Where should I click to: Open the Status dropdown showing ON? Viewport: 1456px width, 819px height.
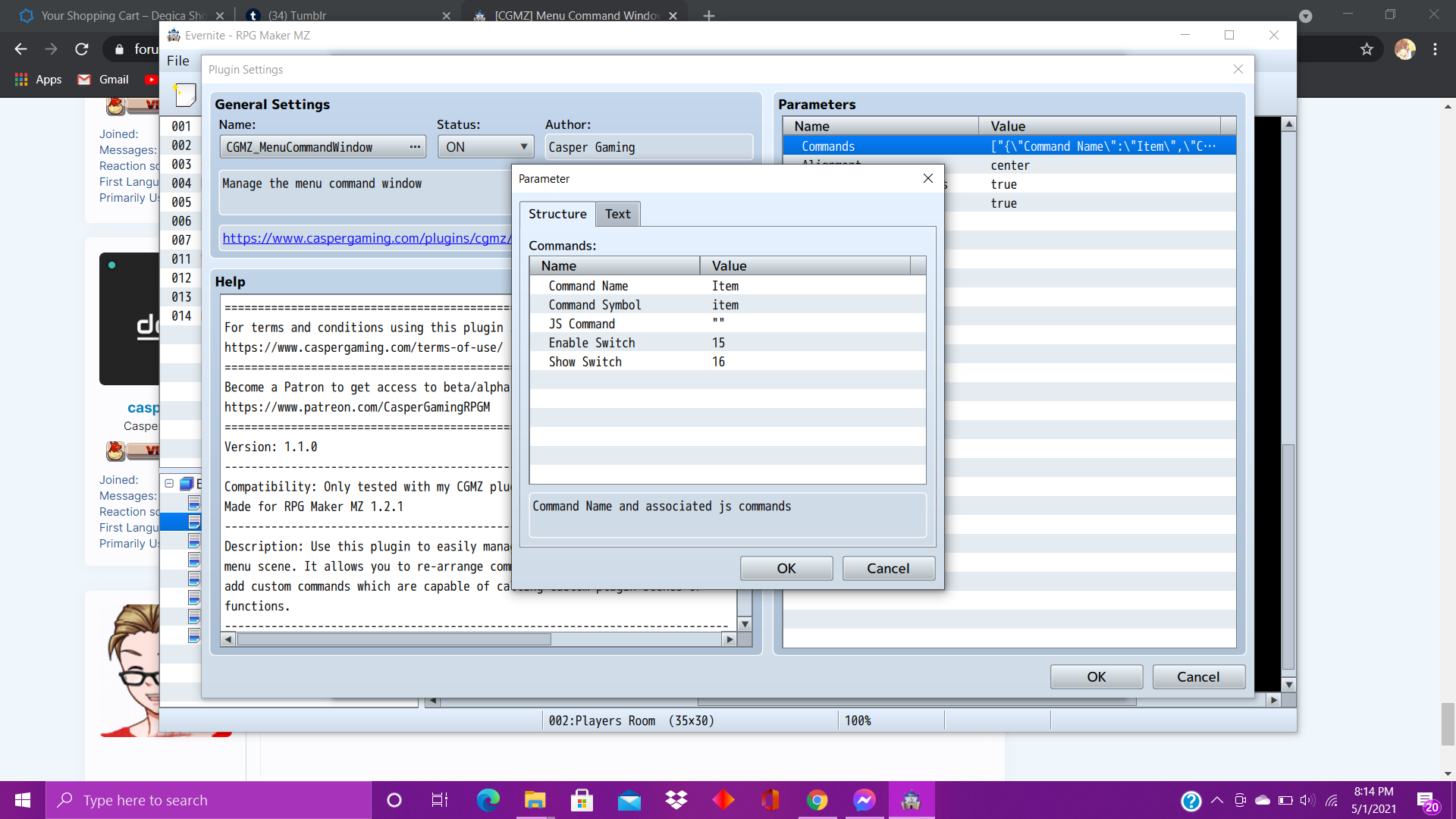click(x=486, y=147)
